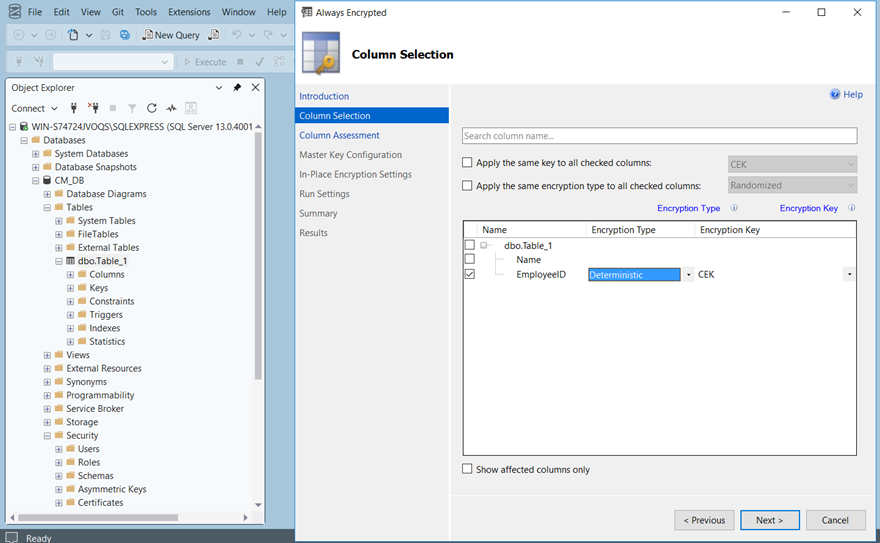Check Apply the same encryption type checkbox
Image resolution: width=880 pixels, height=543 pixels.
467,186
